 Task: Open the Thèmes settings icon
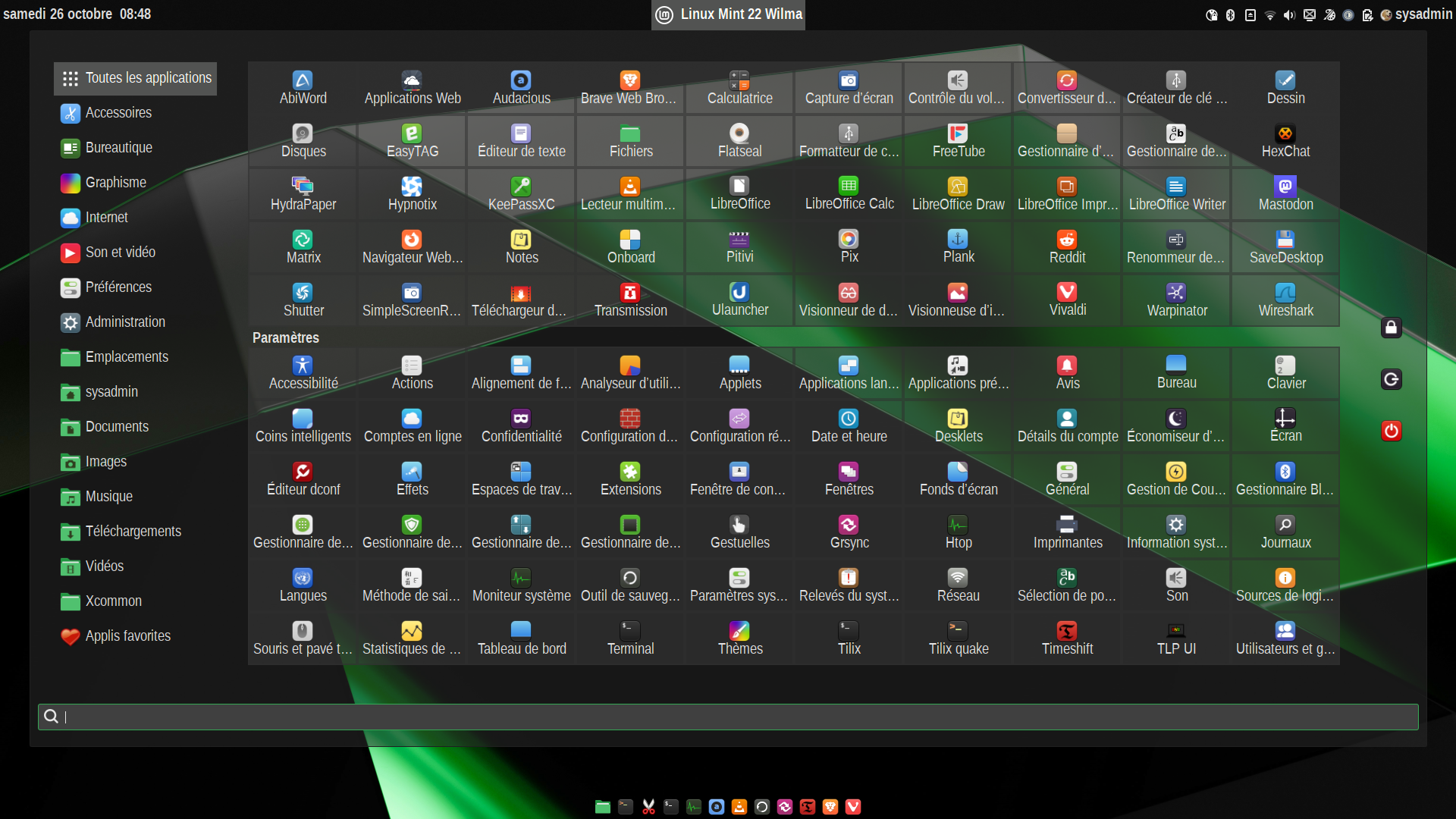(x=739, y=639)
